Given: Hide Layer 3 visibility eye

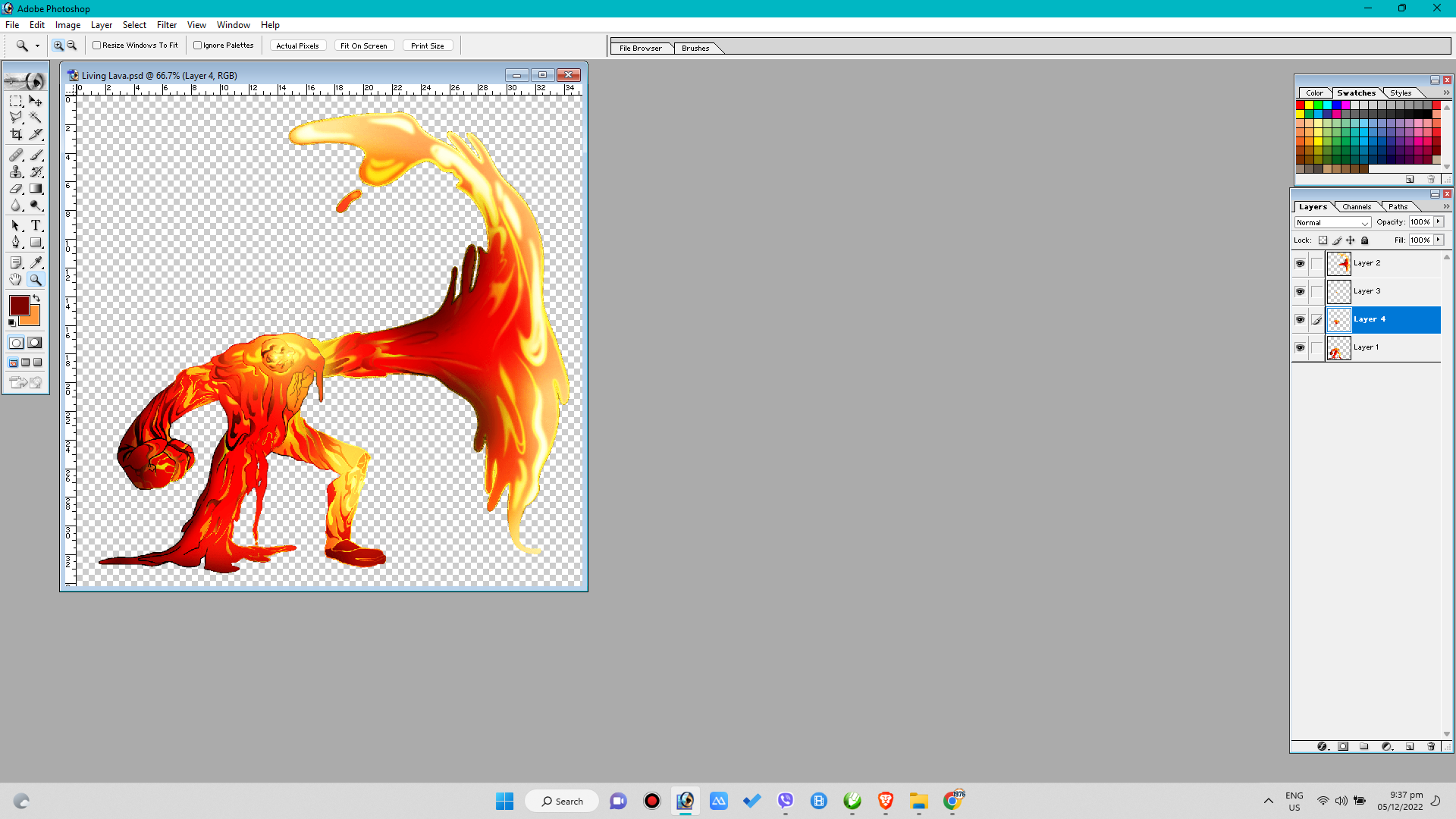Looking at the screenshot, I should pyautogui.click(x=1300, y=292).
